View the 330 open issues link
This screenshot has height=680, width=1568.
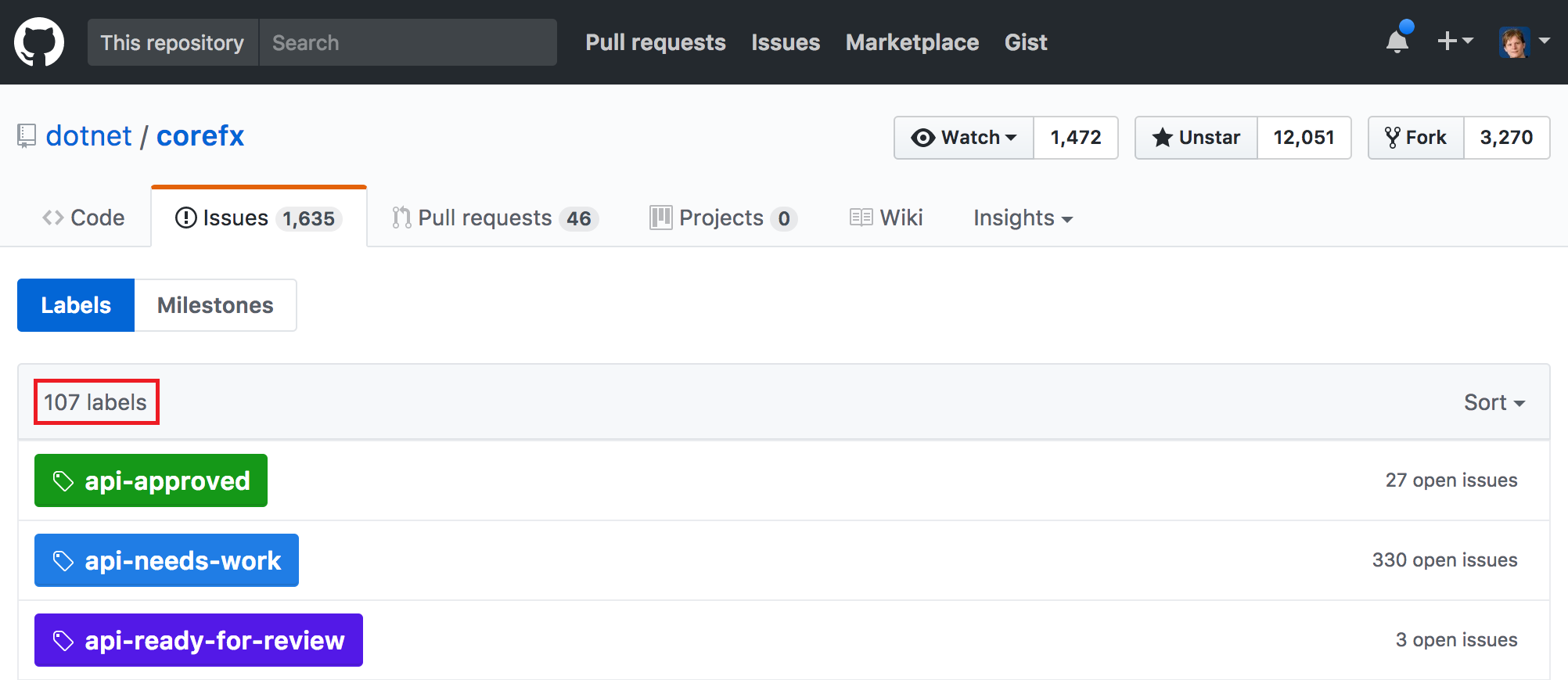click(1444, 560)
